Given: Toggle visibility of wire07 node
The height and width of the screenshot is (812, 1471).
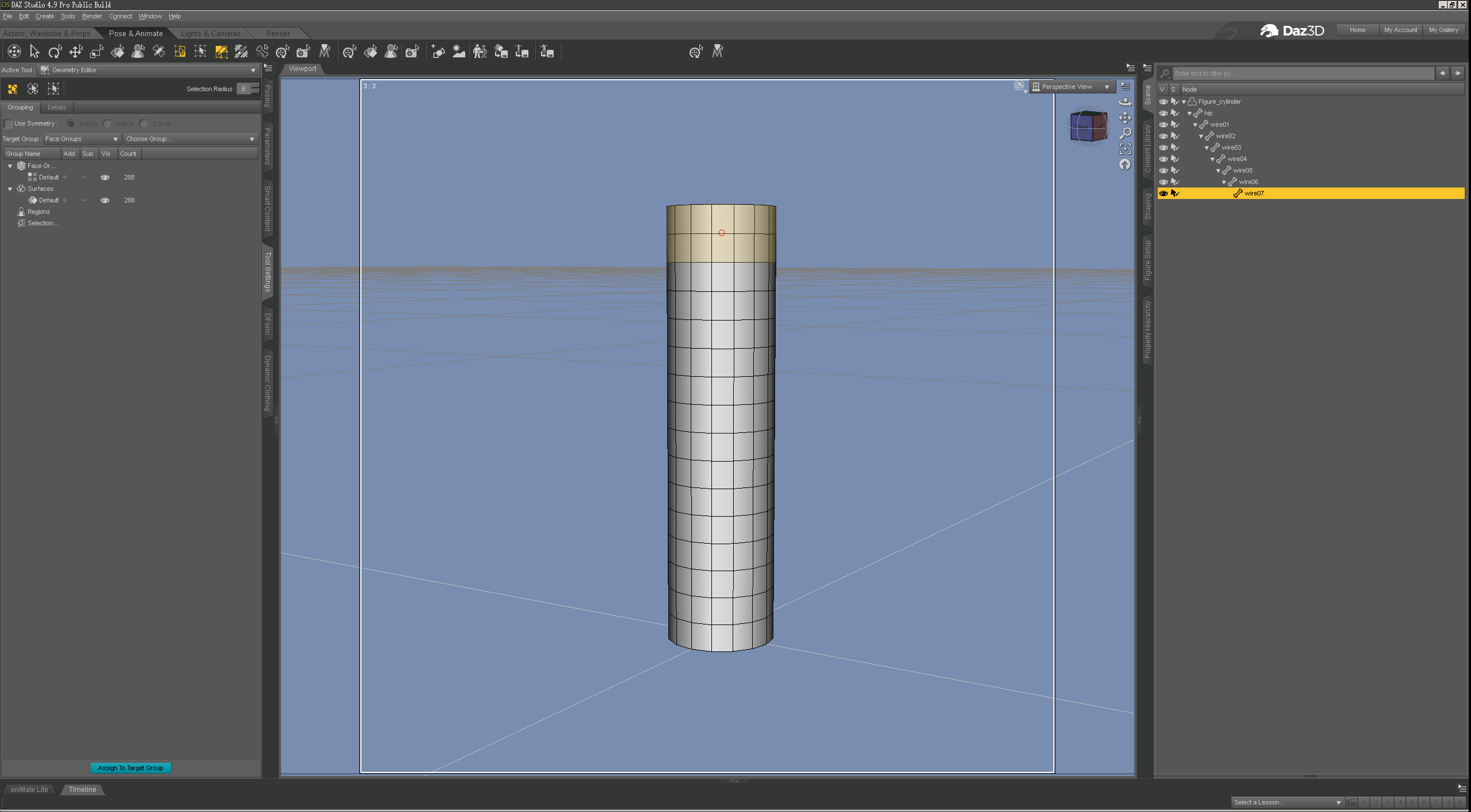Looking at the screenshot, I should point(1163,193).
